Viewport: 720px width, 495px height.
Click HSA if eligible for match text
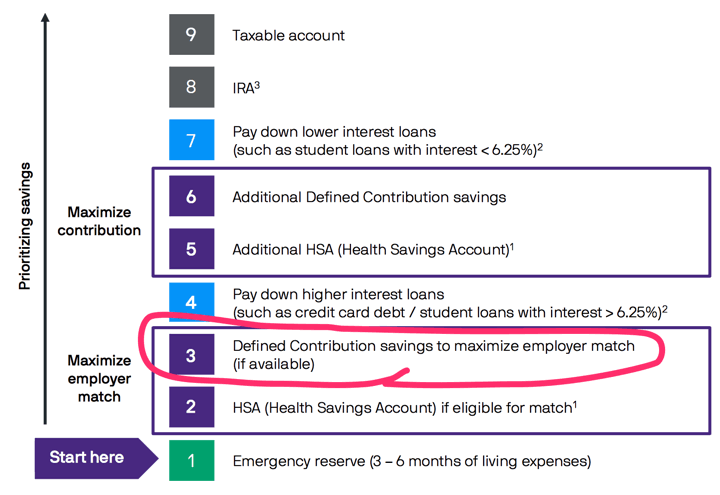[x=402, y=408]
